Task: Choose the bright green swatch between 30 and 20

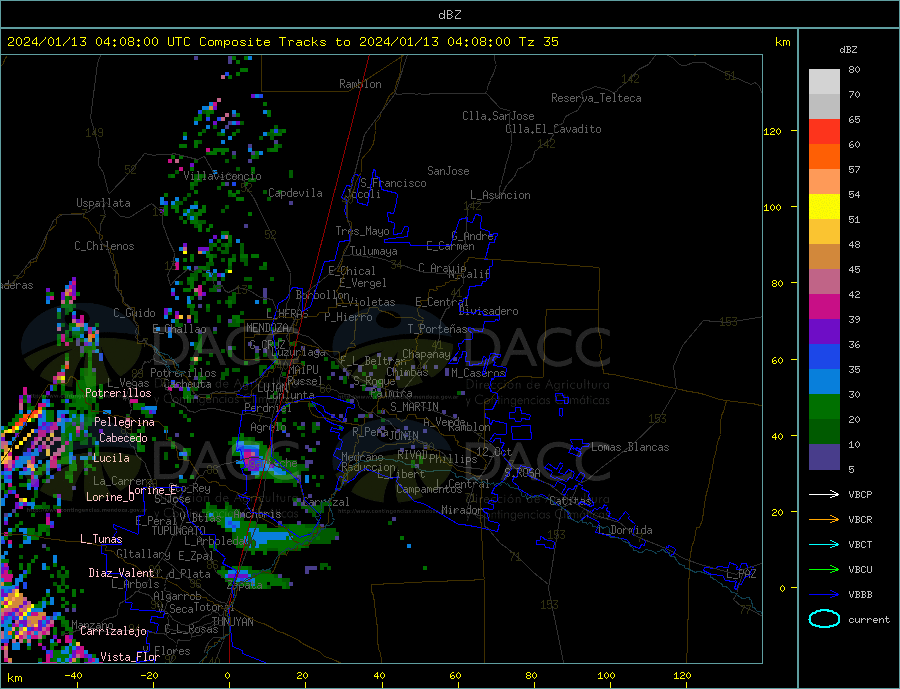Action: click(x=824, y=407)
